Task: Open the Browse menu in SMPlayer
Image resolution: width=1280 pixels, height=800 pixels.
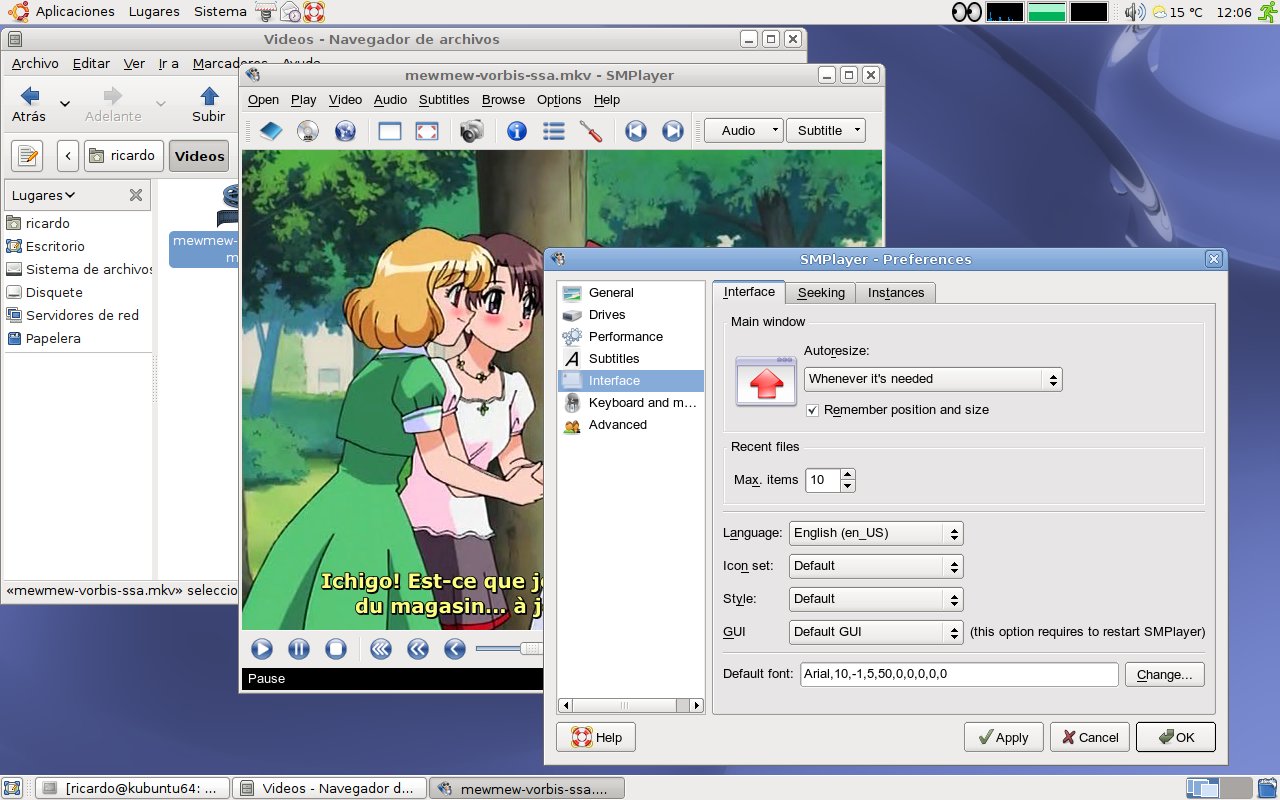Action: [503, 100]
